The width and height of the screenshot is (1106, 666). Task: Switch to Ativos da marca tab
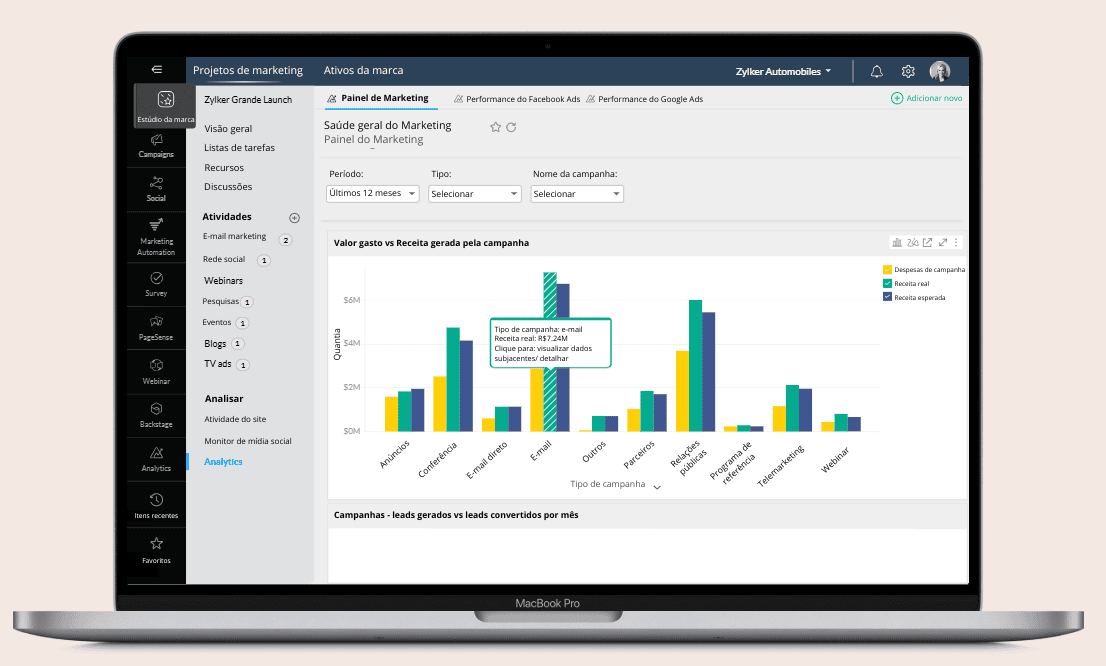(363, 71)
